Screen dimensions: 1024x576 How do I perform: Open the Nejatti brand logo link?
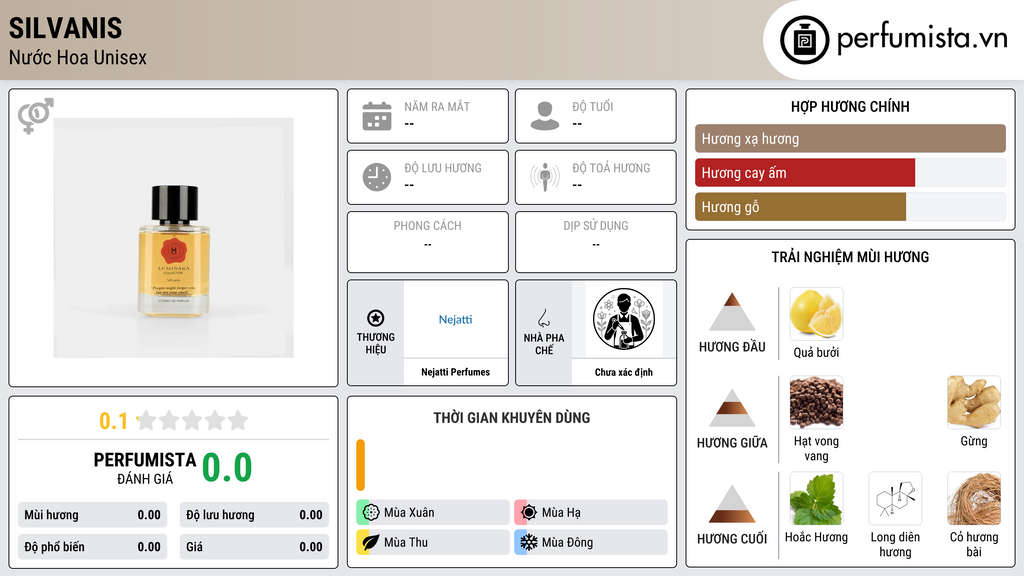click(x=455, y=319)
